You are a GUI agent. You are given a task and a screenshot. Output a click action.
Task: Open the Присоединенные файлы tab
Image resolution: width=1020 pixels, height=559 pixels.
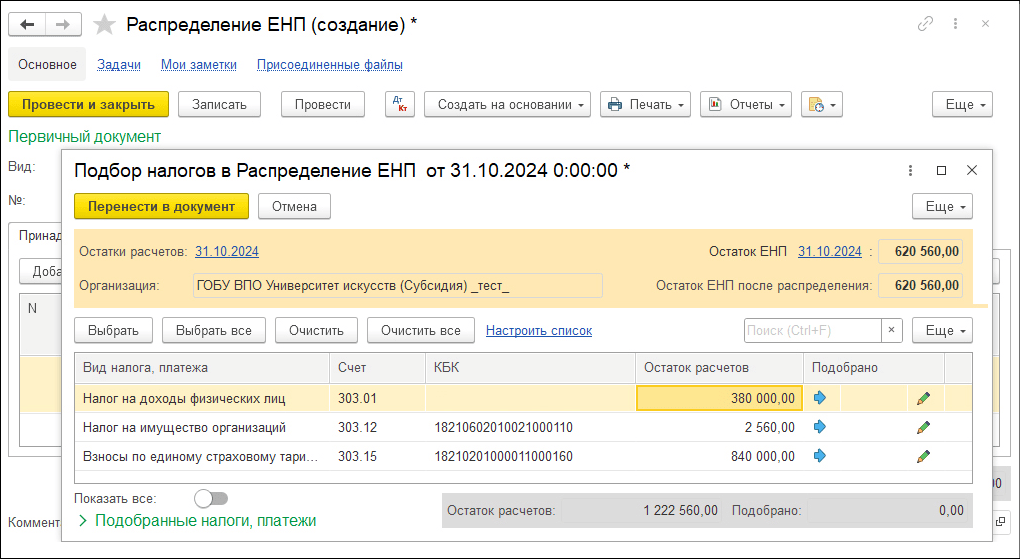[329, 65]
